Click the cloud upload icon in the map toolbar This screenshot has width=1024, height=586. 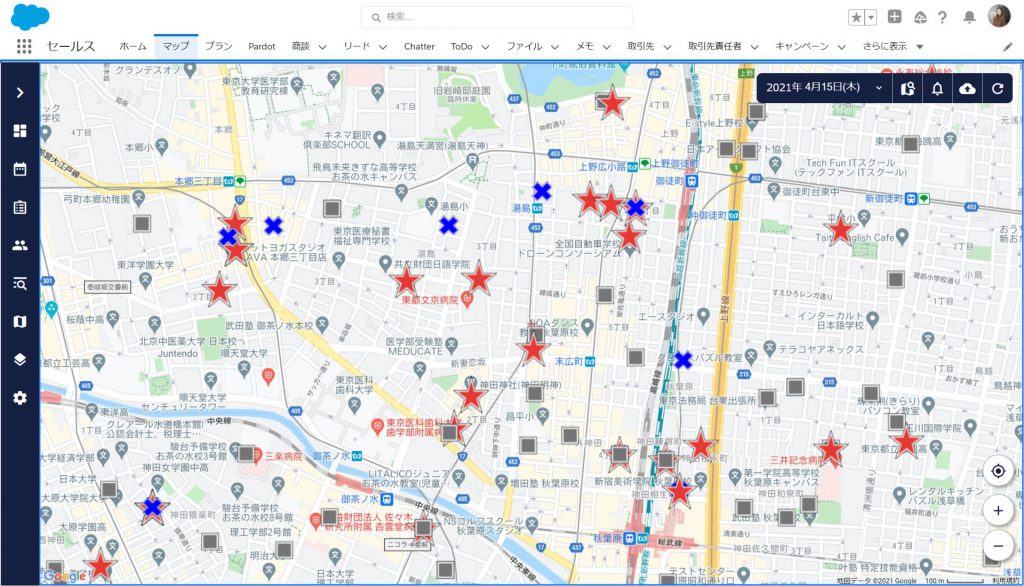pos(965,87)
